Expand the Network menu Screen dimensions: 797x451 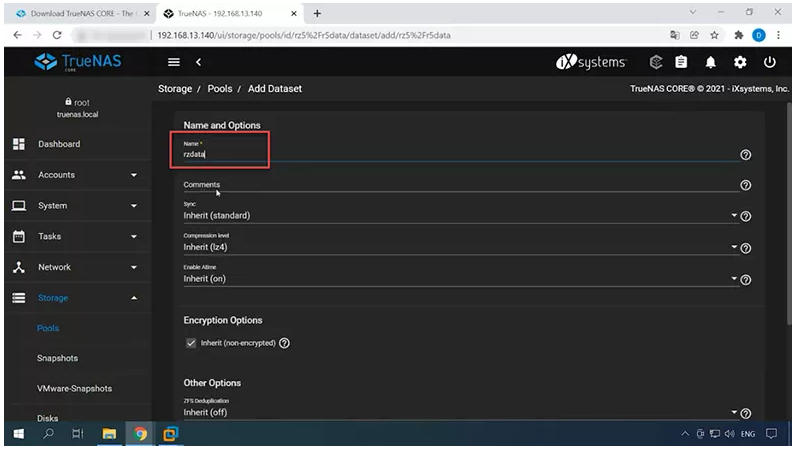point(76,267)
